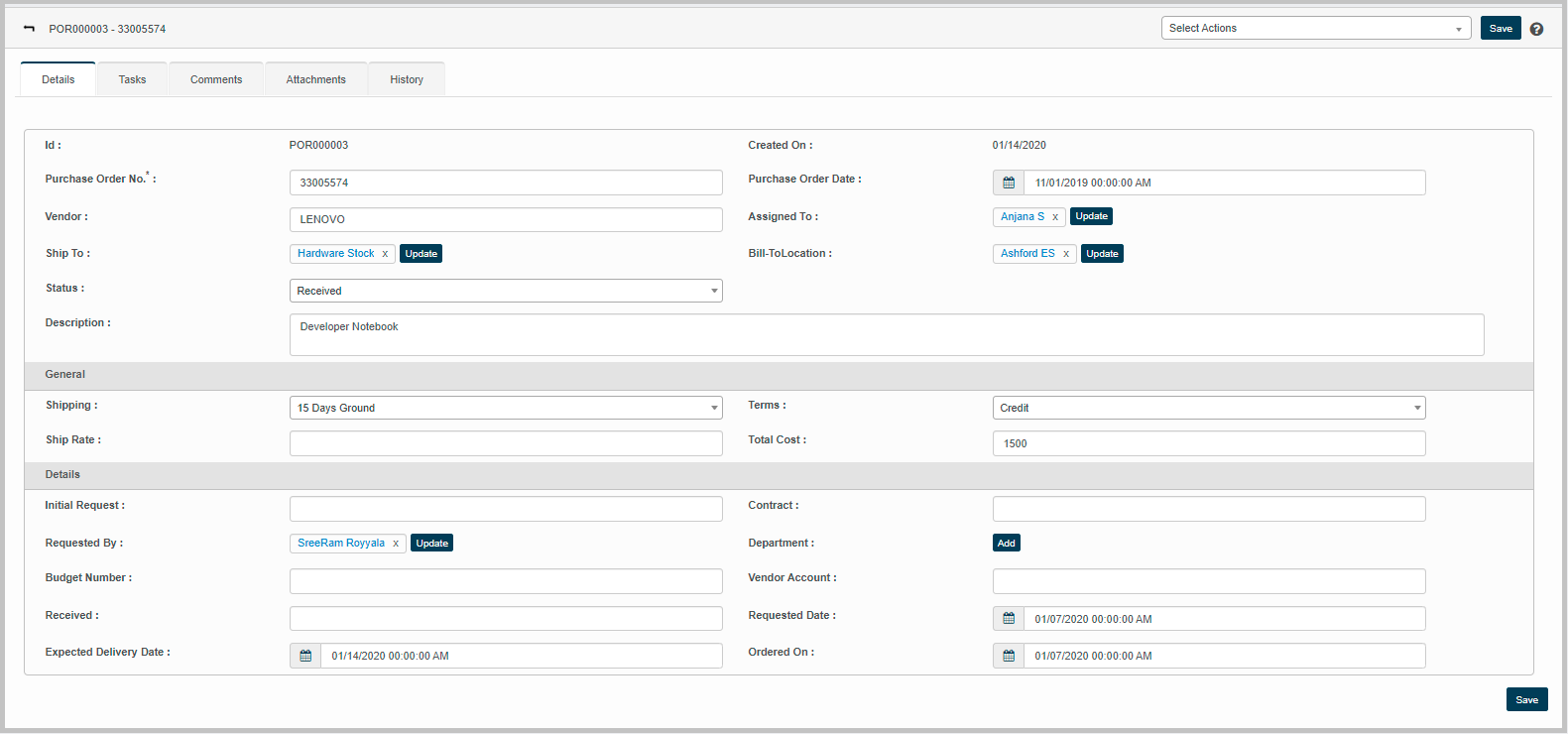
Task: Click the Add button for Department
Action: (x=1006, y=544)
